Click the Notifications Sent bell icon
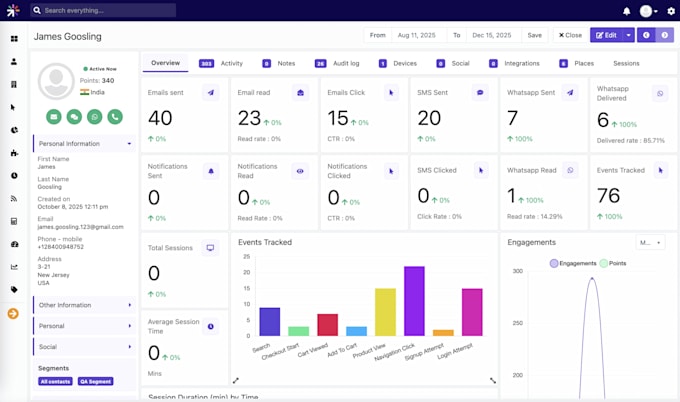This screenshot has width=680, height=402. point(211,171)
